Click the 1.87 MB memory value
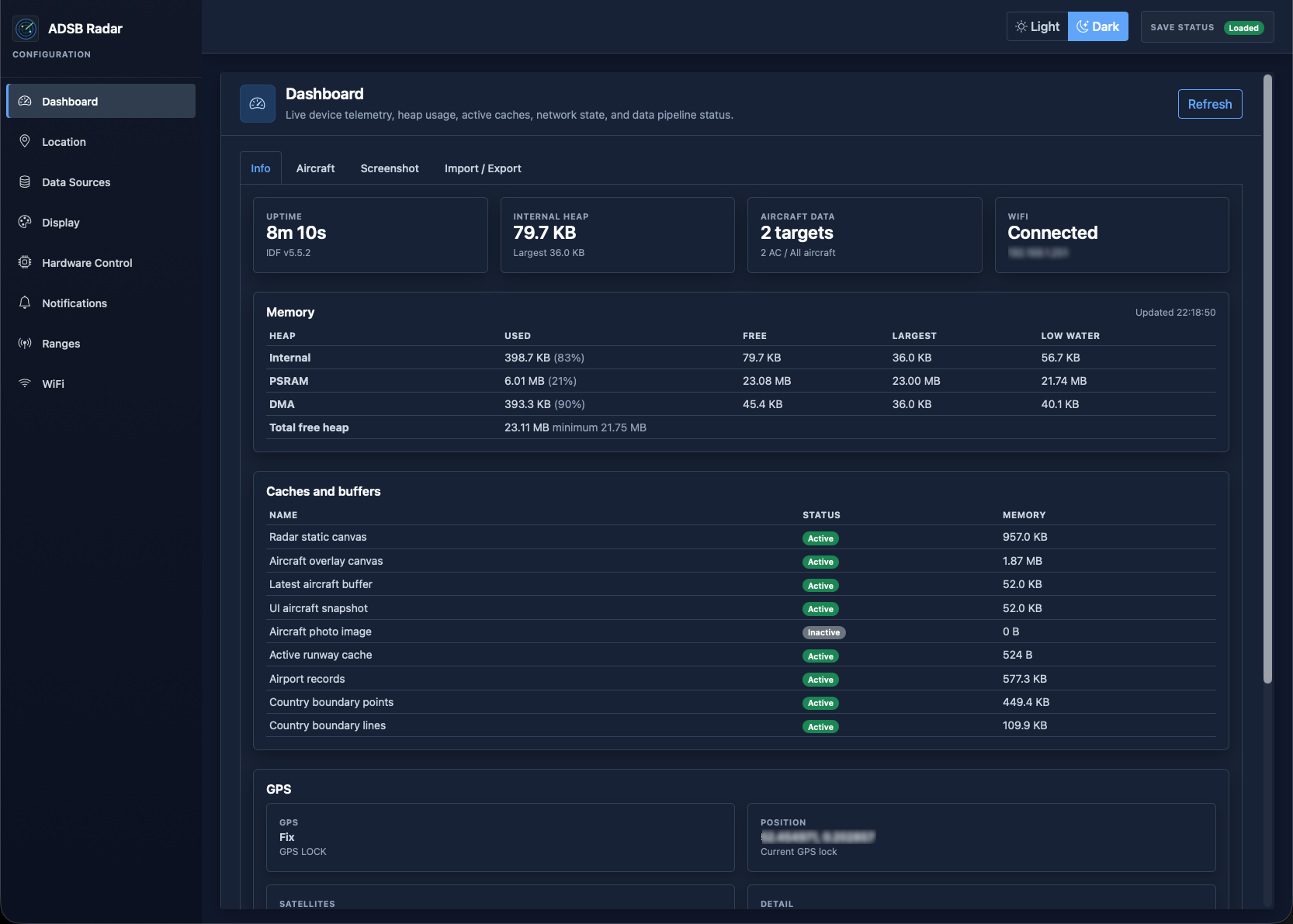Viewport: 1293px width, 924px height. tap(1022, 561)
